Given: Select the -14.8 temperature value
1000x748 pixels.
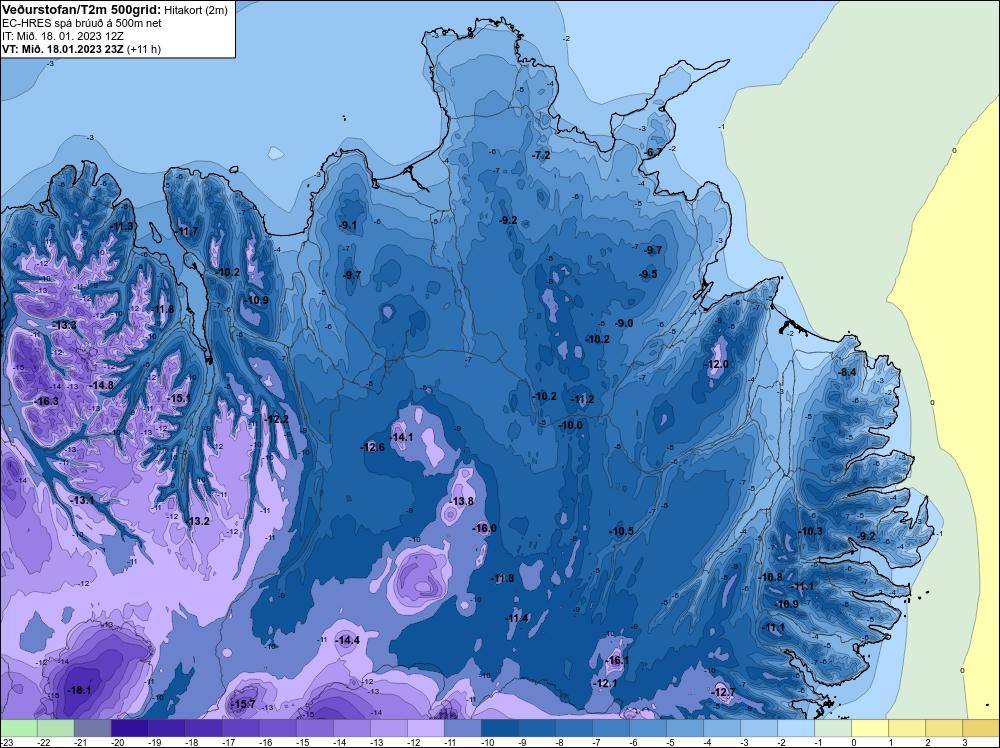Looking at the screenshot, I should (101, 385).
